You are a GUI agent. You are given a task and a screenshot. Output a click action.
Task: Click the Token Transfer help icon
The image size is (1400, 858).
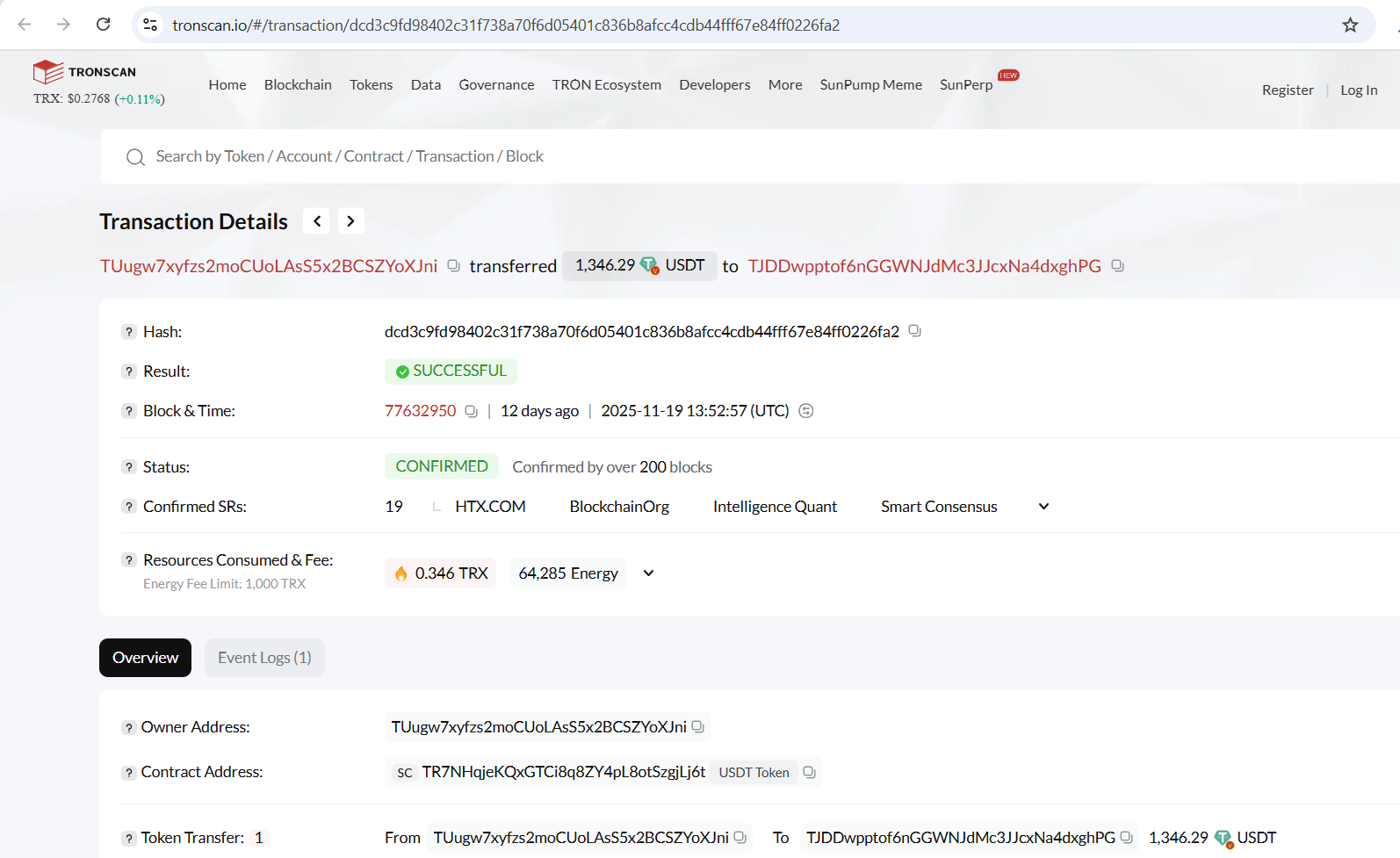click(x=129, y=839)
